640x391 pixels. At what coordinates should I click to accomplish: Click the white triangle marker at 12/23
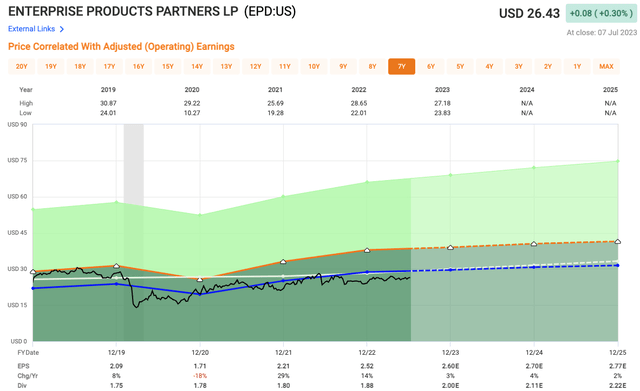[451, 247]
